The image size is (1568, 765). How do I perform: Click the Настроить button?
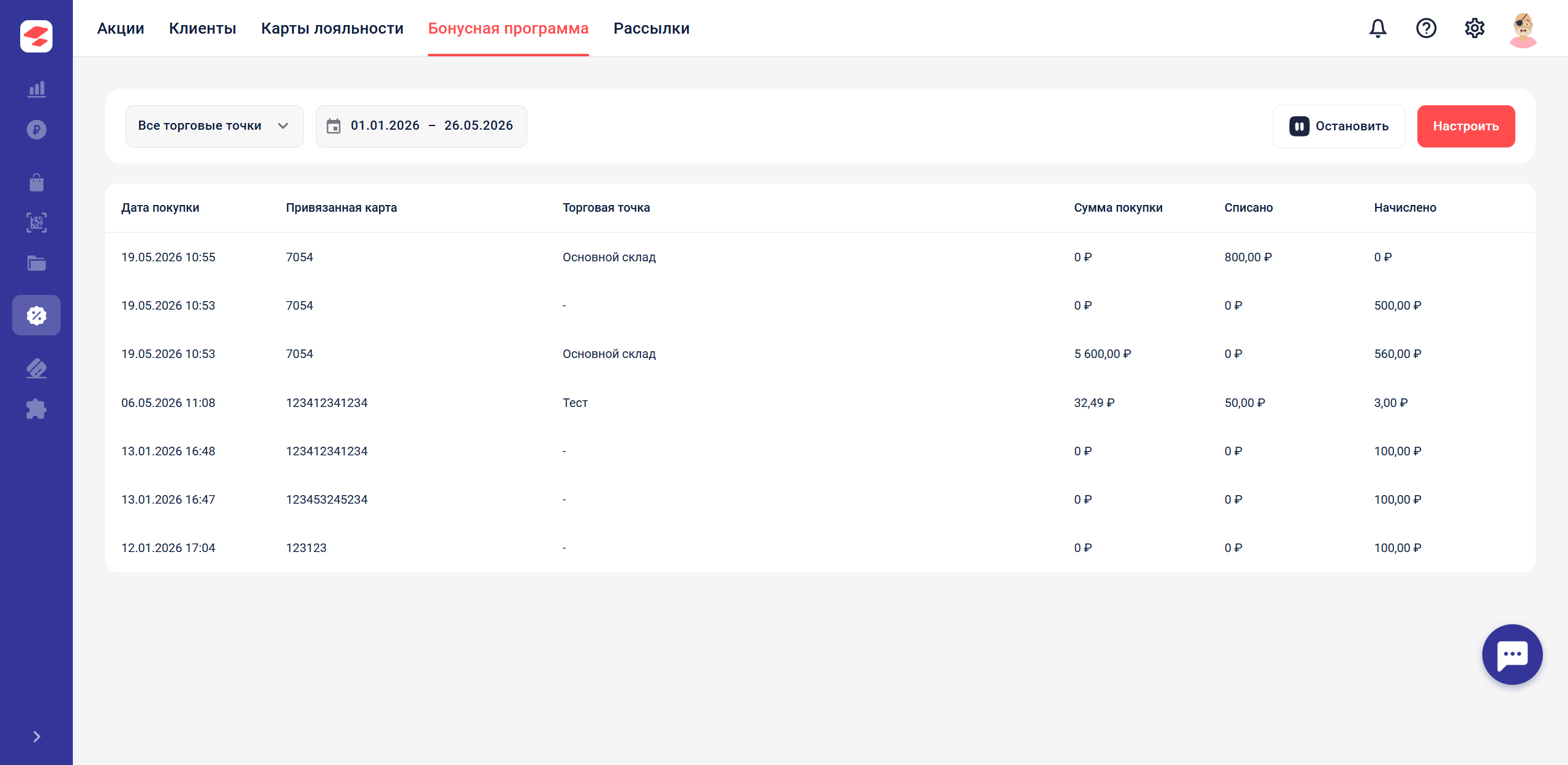click(1466, 126)
